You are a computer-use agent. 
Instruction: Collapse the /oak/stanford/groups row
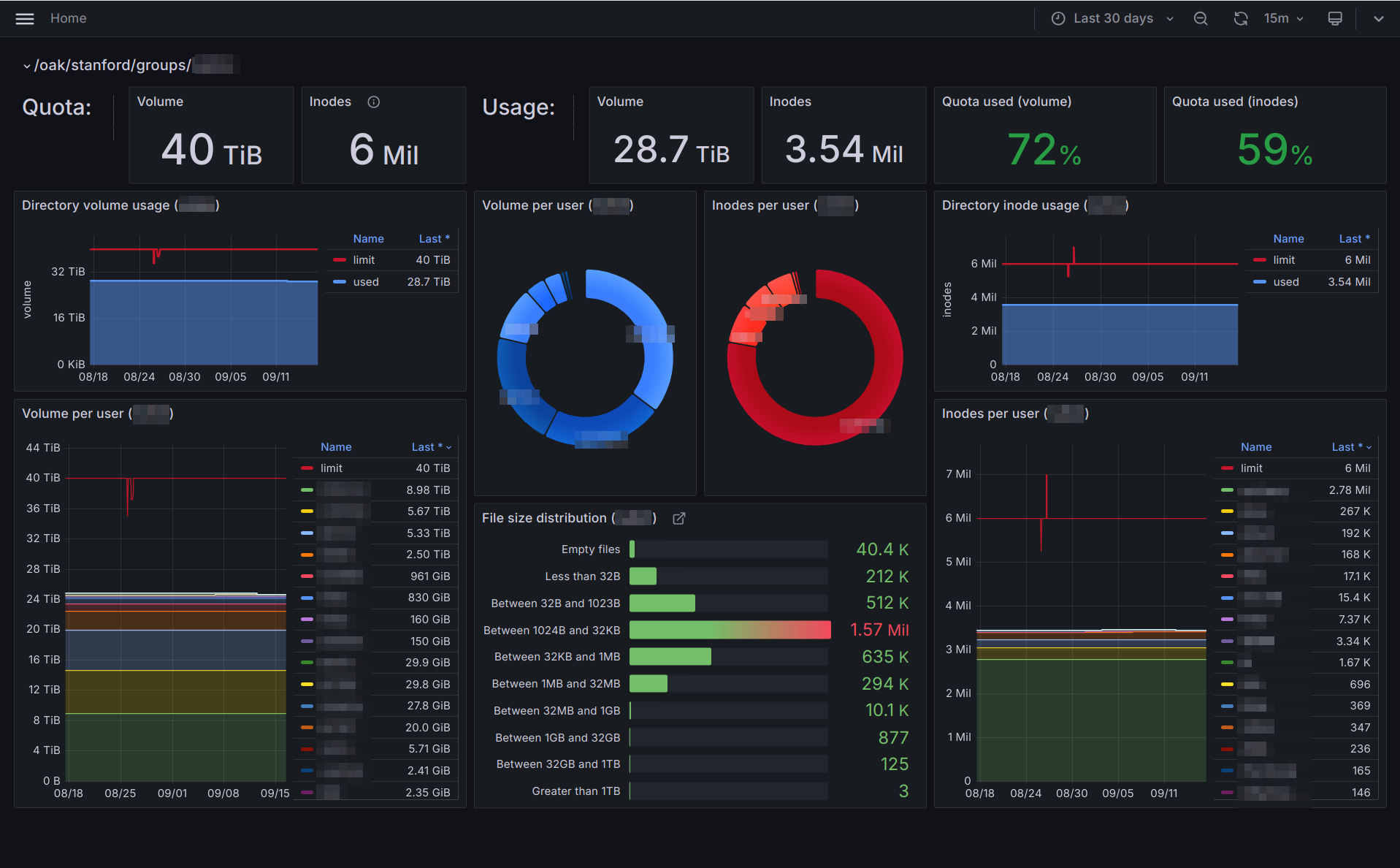click(27, 66)
